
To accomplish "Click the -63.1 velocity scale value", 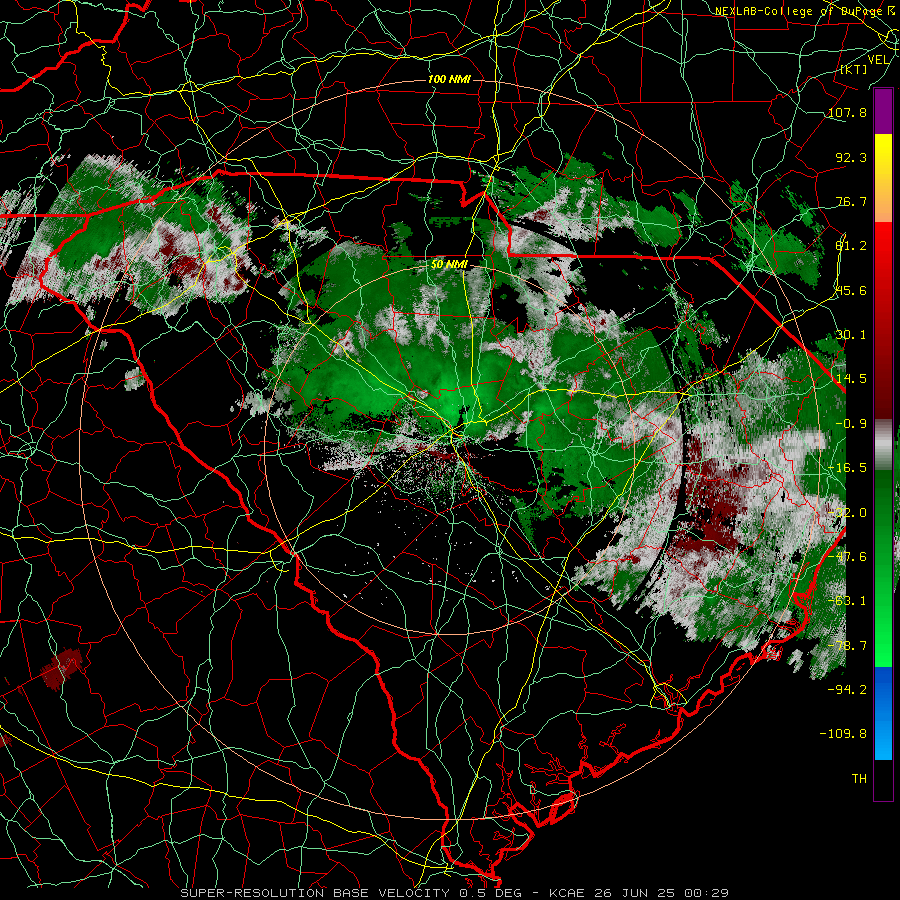I will pyautogui.click(x=847, y=601).
